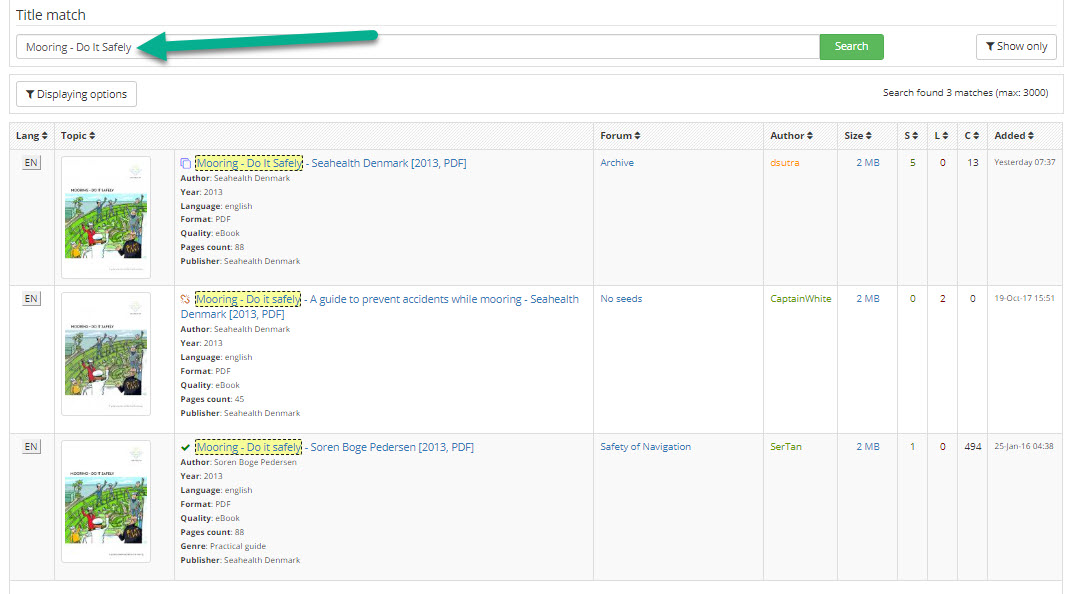Image resolution: width=1075 pixels, height=594 pixels.
Task: Click the EN language badge in first row
Action: [31, 163]
